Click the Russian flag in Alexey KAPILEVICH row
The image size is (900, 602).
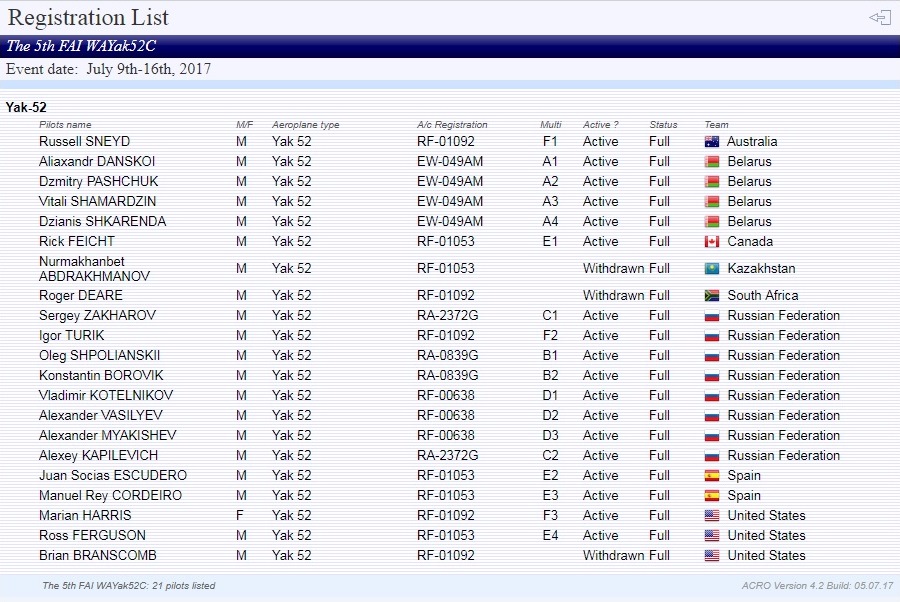tap(712, 456)
